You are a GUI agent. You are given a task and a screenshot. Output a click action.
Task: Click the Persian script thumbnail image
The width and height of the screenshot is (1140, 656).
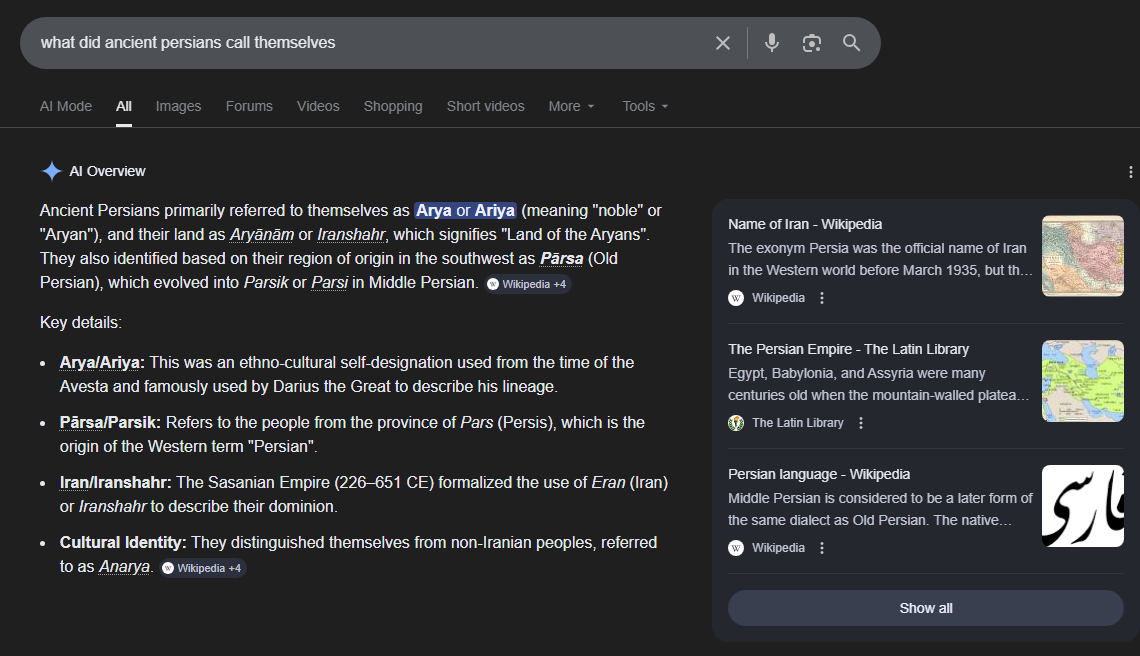[1082, 506]
